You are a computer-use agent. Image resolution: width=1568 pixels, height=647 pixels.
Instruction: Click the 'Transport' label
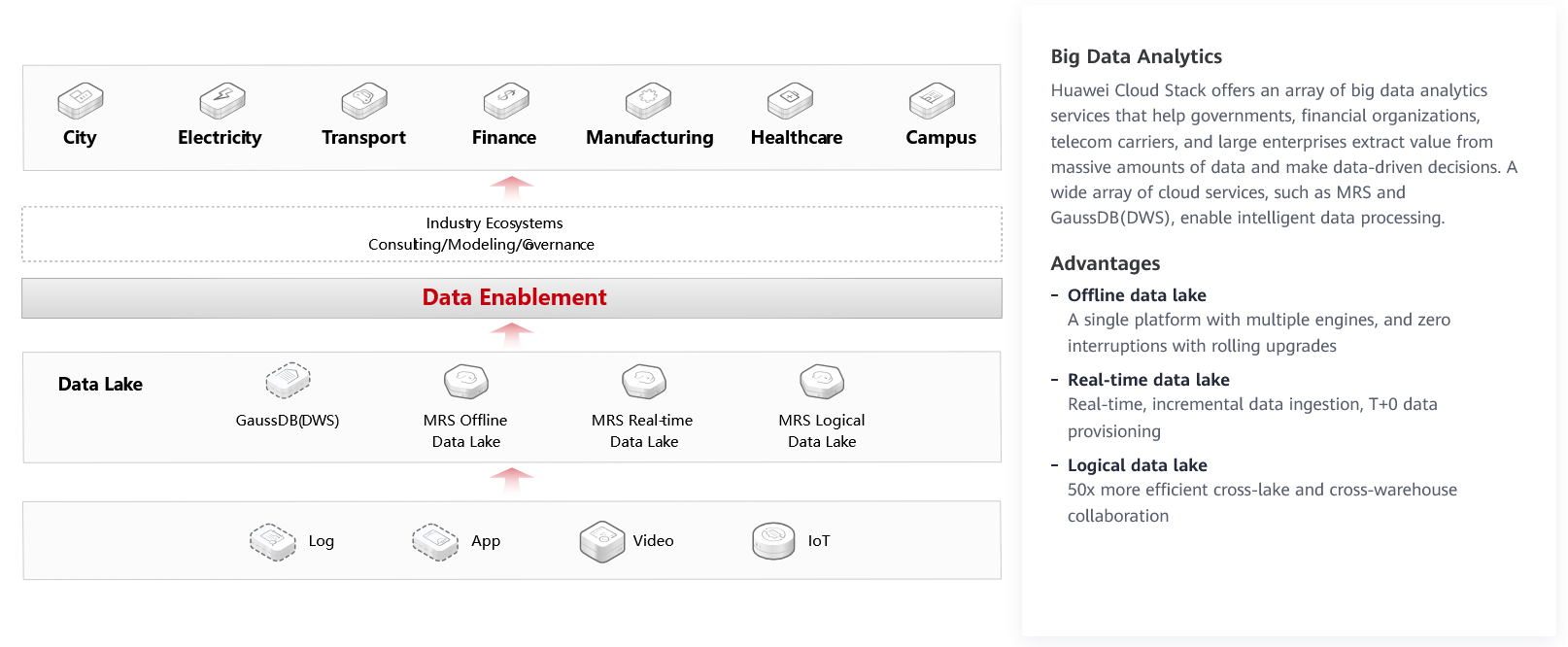[363, 138]
